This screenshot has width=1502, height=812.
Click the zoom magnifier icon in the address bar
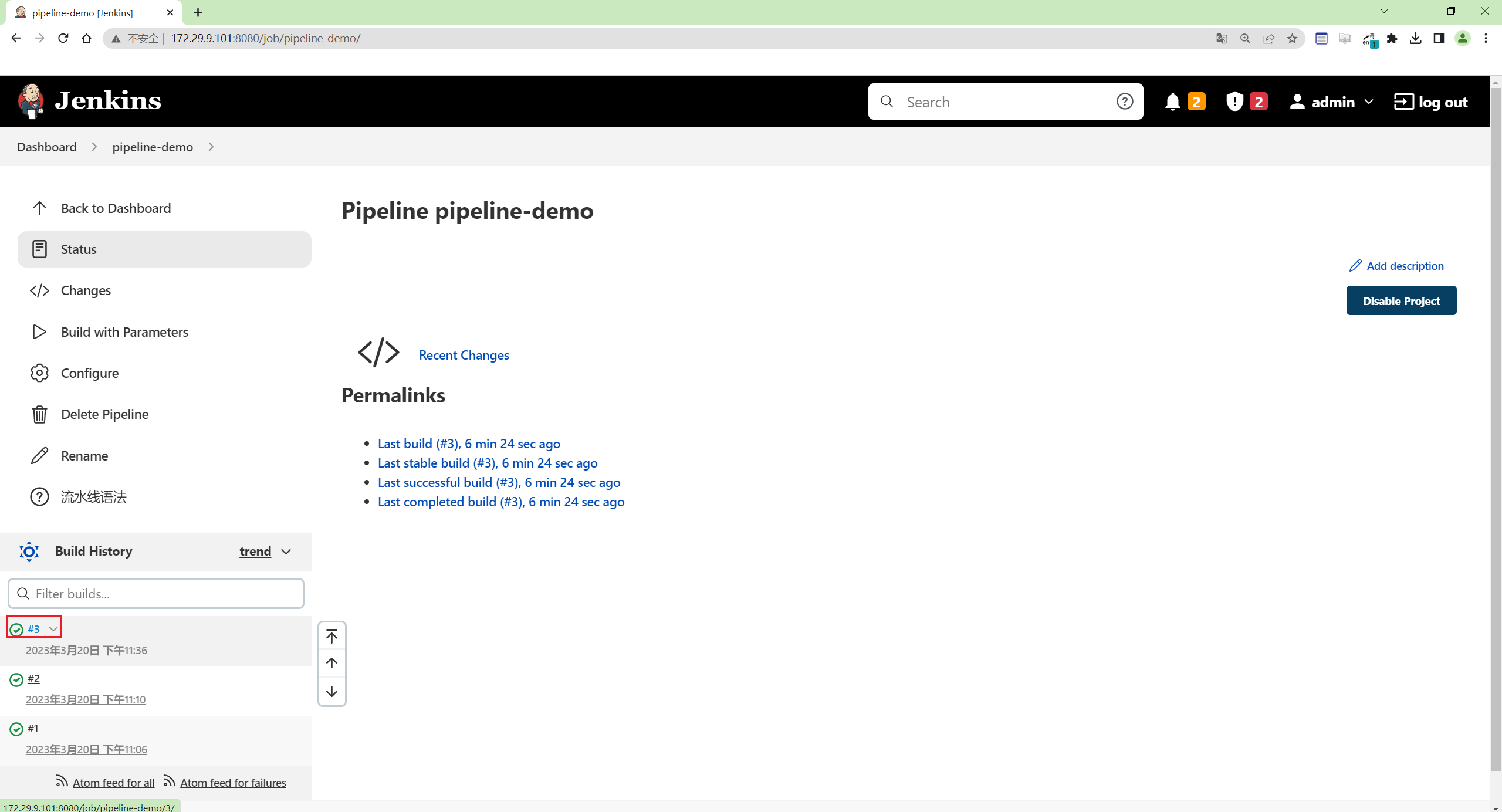point(1245,38)
